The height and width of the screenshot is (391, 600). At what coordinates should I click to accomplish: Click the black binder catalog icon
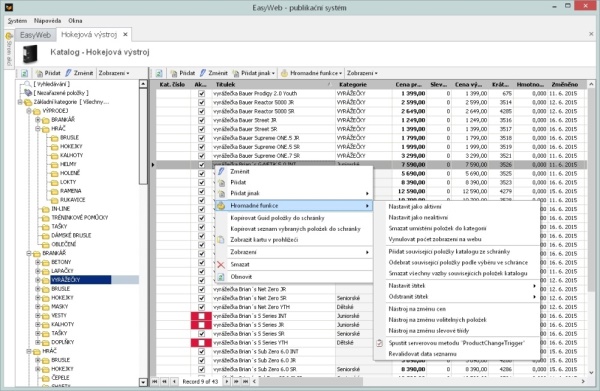(x=31, y=54)
